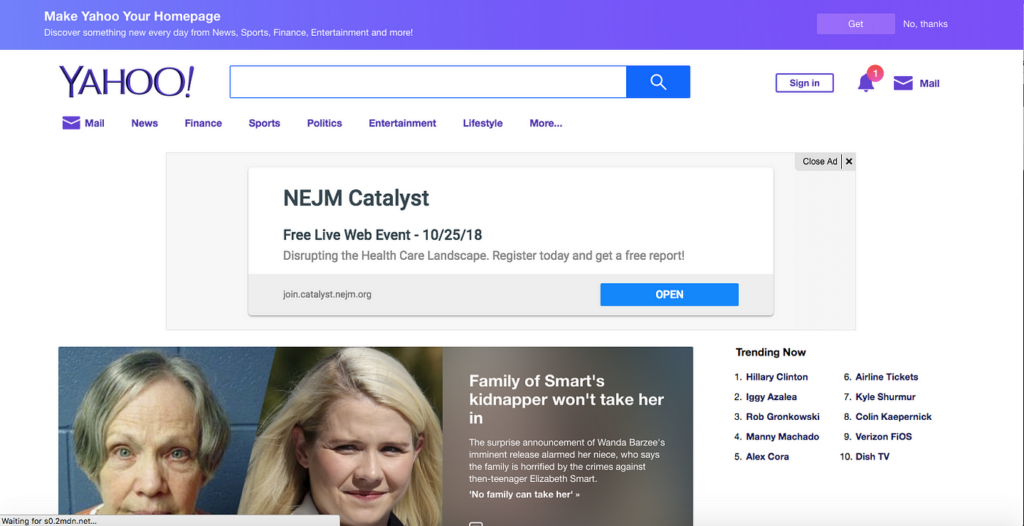Select trending topic Airline Tickets
The height and width of the screenshot is (526, 1024).
887,377
